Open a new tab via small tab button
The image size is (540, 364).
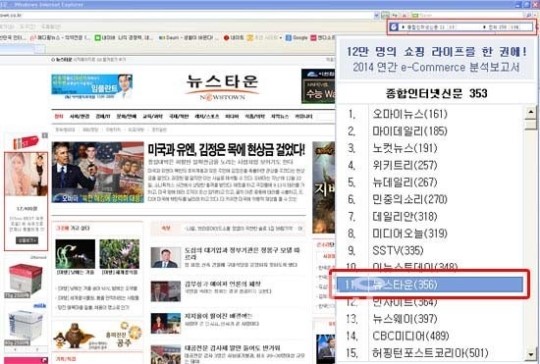click(x=40, y=50)
